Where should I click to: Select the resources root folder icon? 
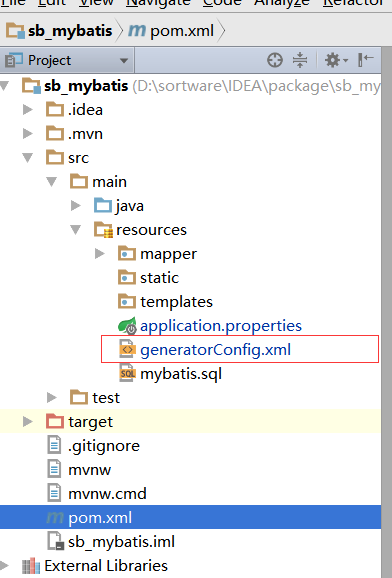103,230
